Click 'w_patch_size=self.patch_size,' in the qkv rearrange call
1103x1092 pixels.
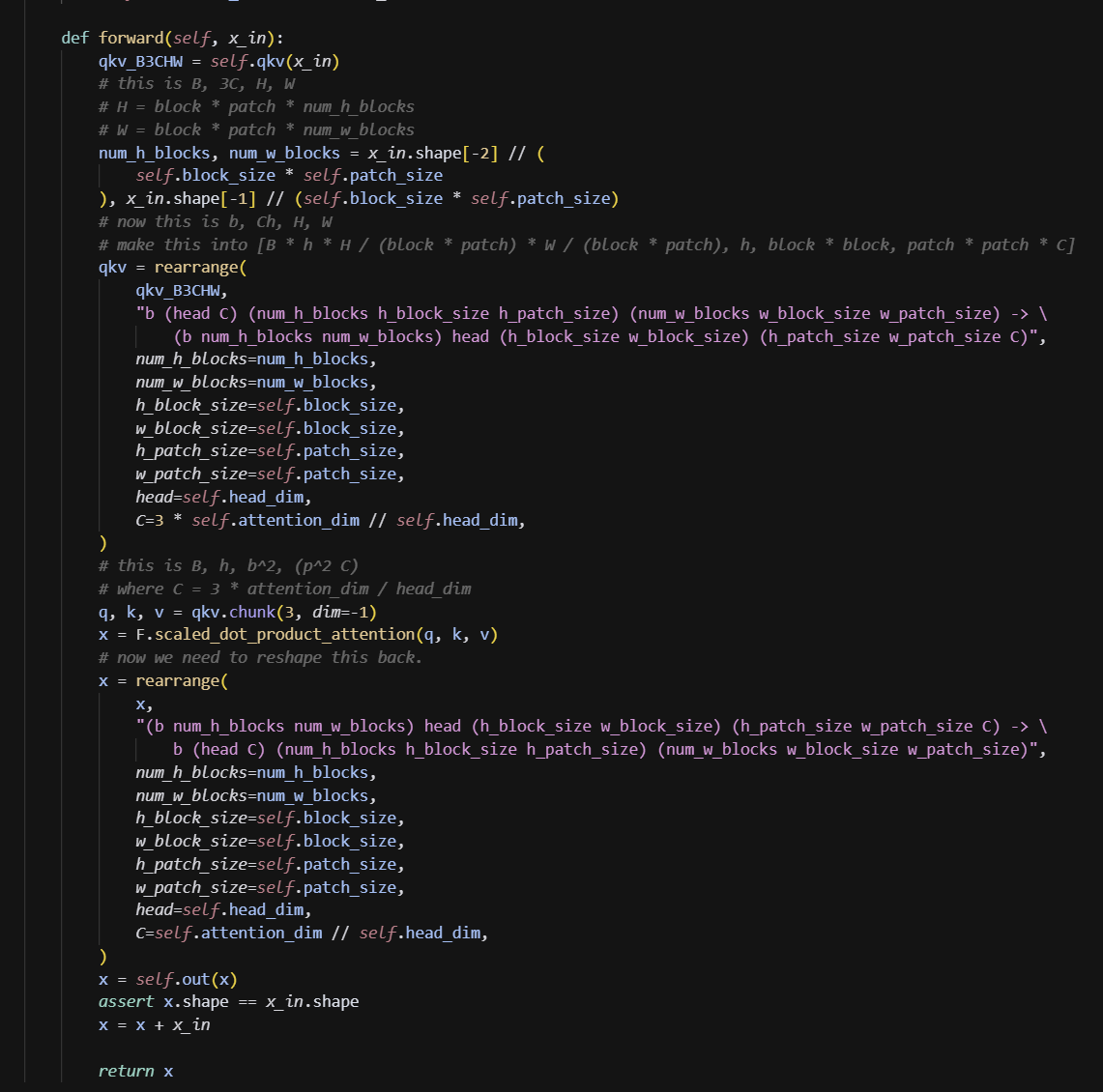point(270,474)
